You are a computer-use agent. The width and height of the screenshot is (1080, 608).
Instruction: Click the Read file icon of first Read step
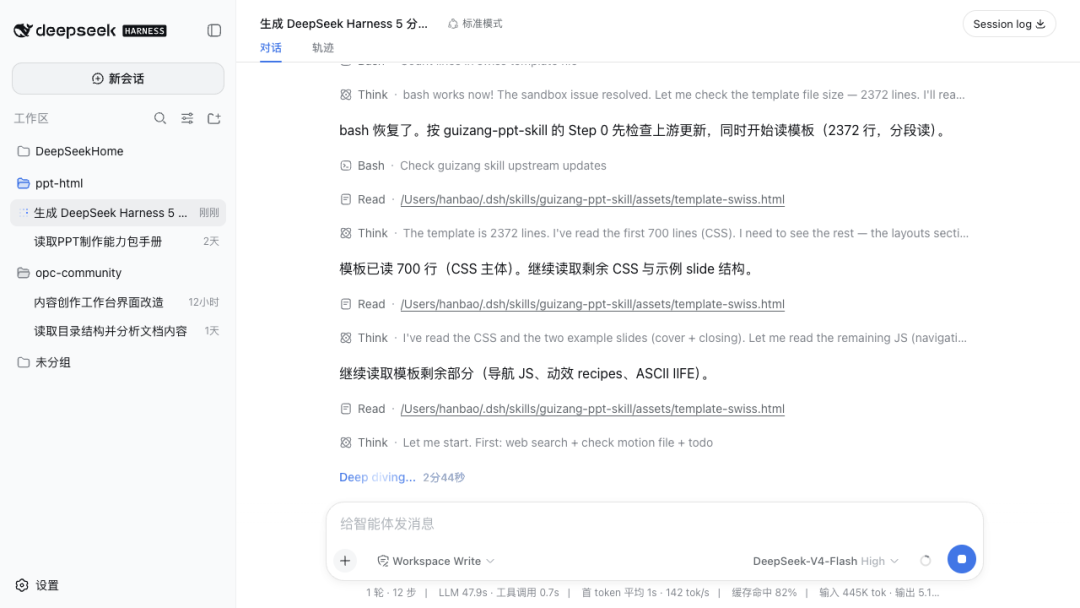346,200
